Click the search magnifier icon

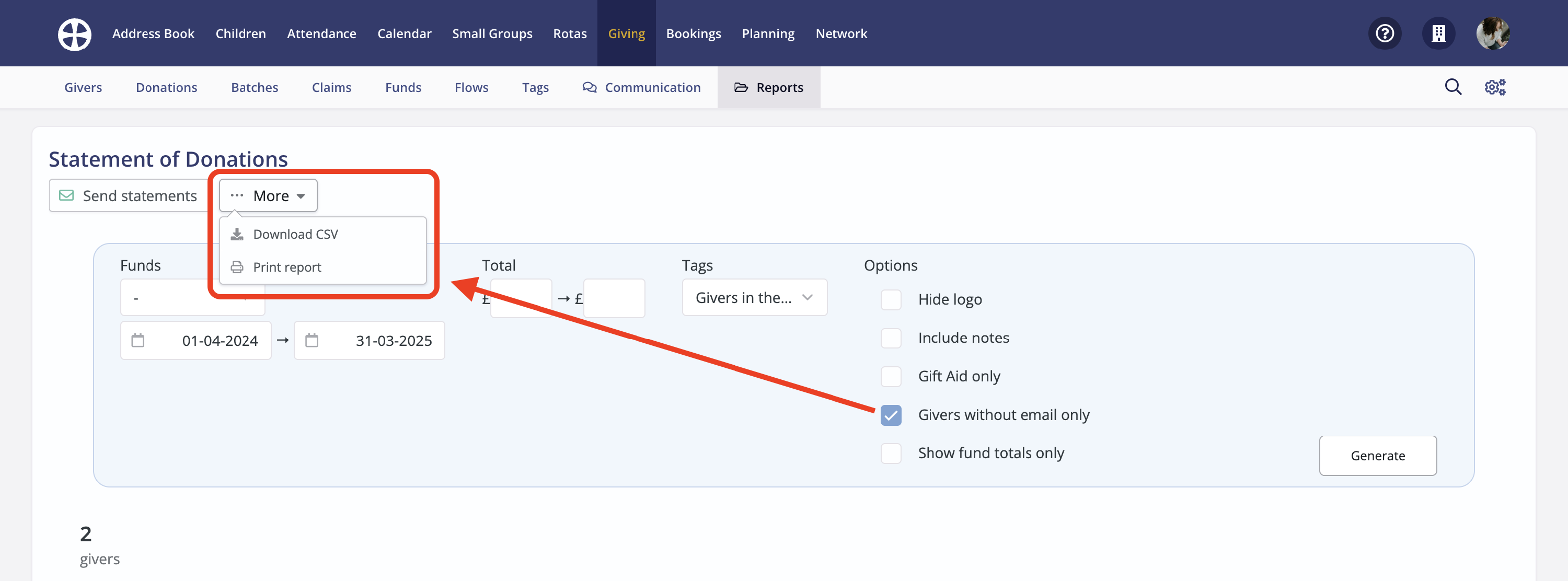coord(1452,87)
